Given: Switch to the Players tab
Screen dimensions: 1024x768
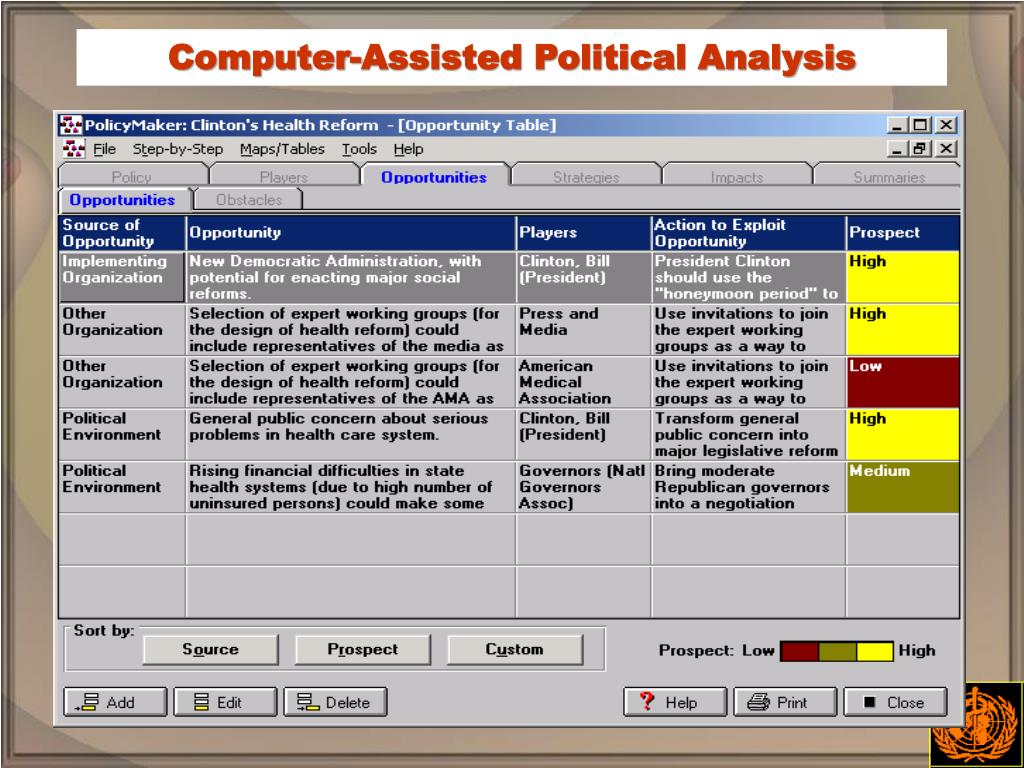Looking at the screenshot, I should pyautogui.click(x=283, y=176).
